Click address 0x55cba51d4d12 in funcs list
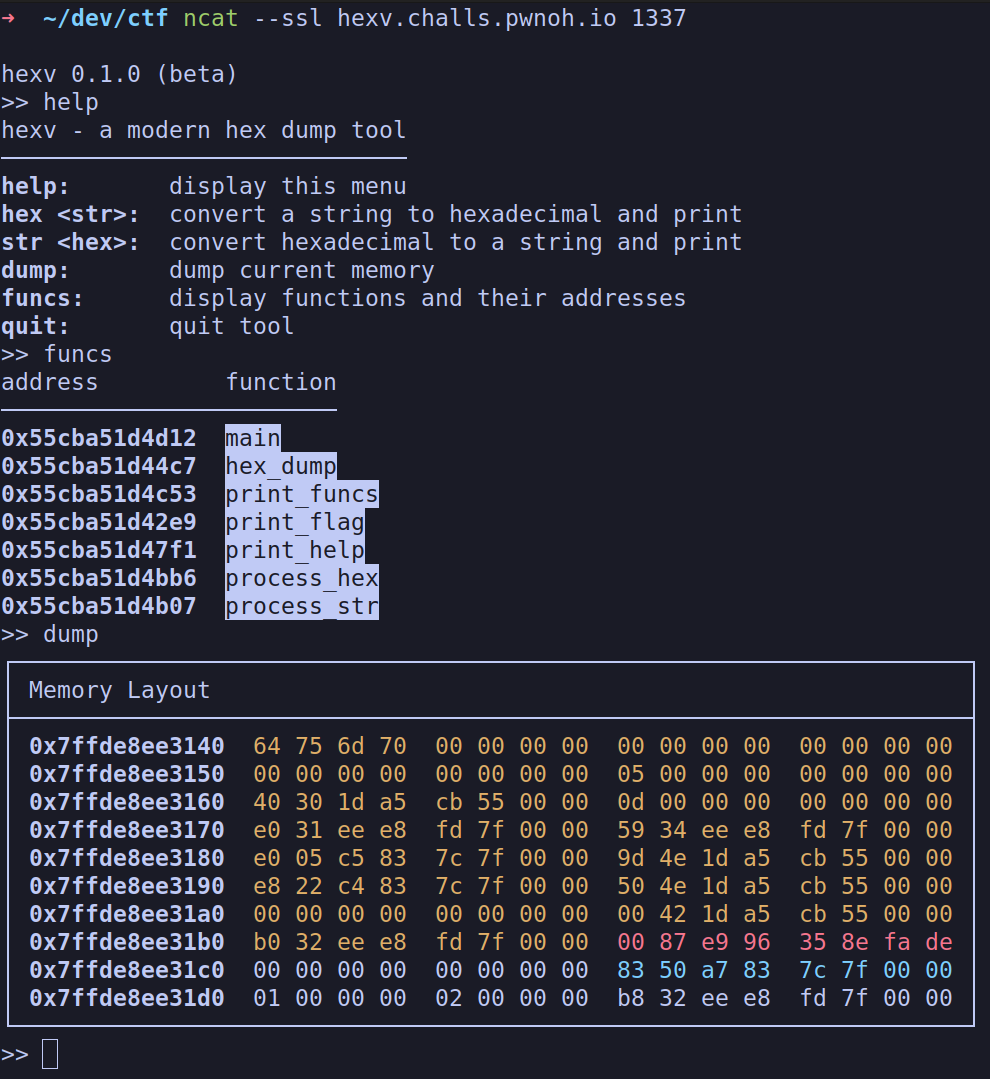Screen dimensions: 990x1079 [x=99, y=438]
